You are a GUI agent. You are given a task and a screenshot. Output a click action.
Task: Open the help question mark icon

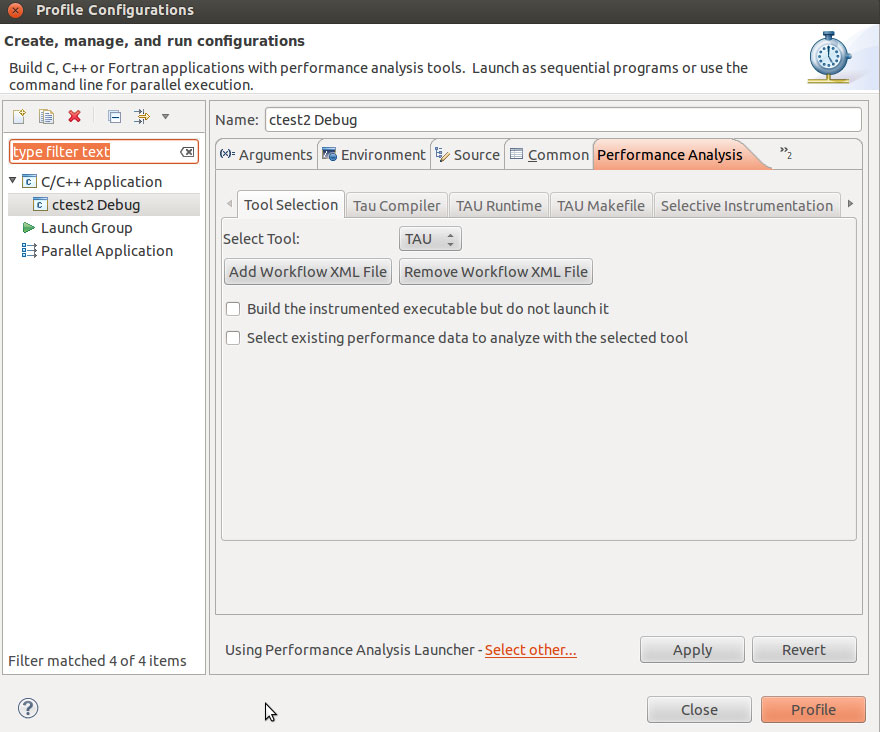coord(28,709)
